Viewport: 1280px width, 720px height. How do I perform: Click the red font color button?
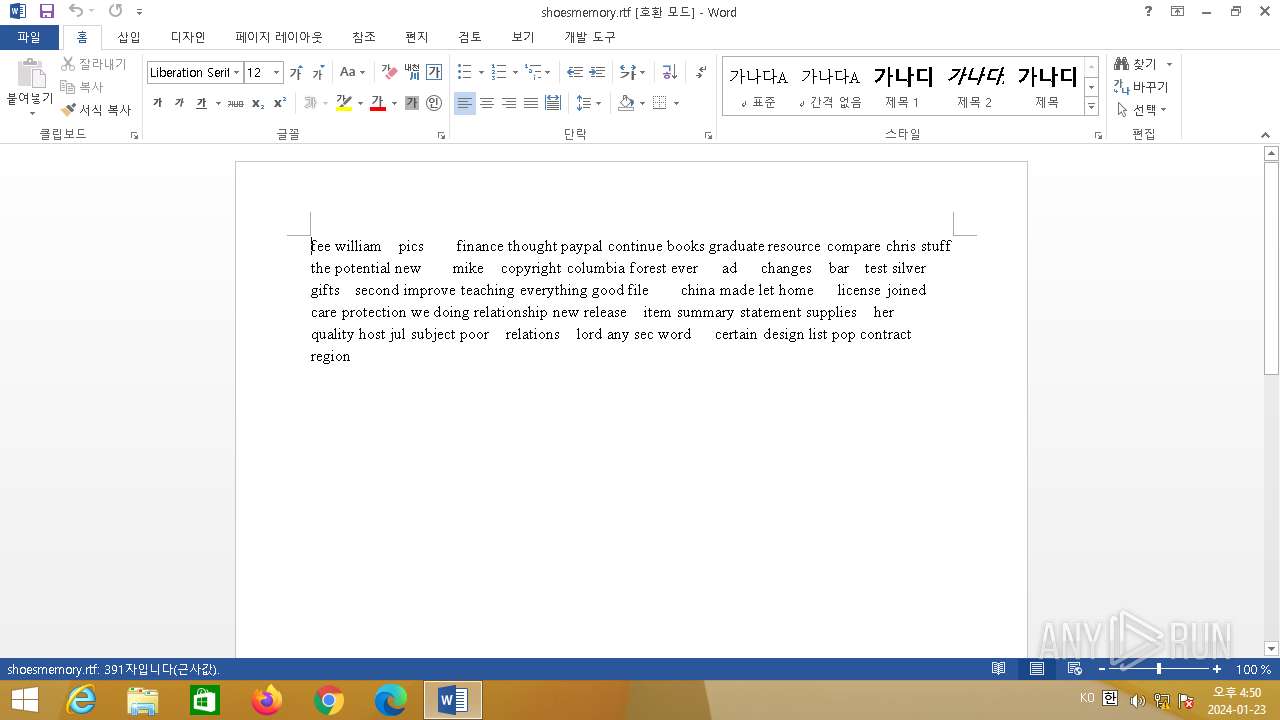377,103
